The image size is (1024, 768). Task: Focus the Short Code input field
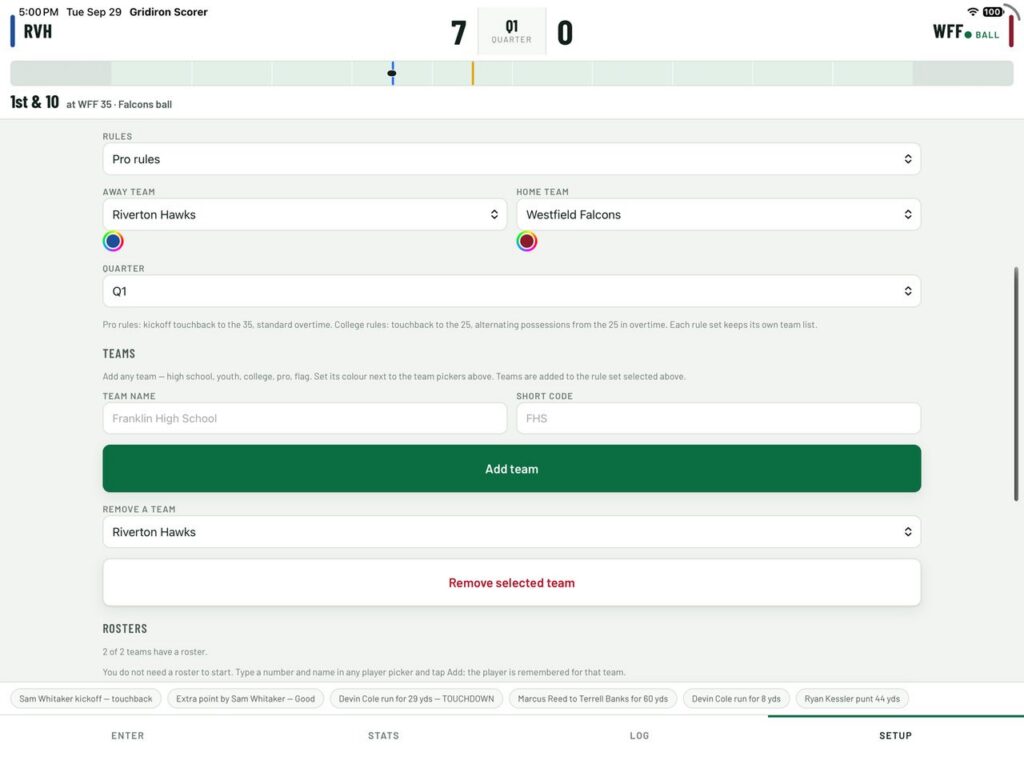coord(718,418)
